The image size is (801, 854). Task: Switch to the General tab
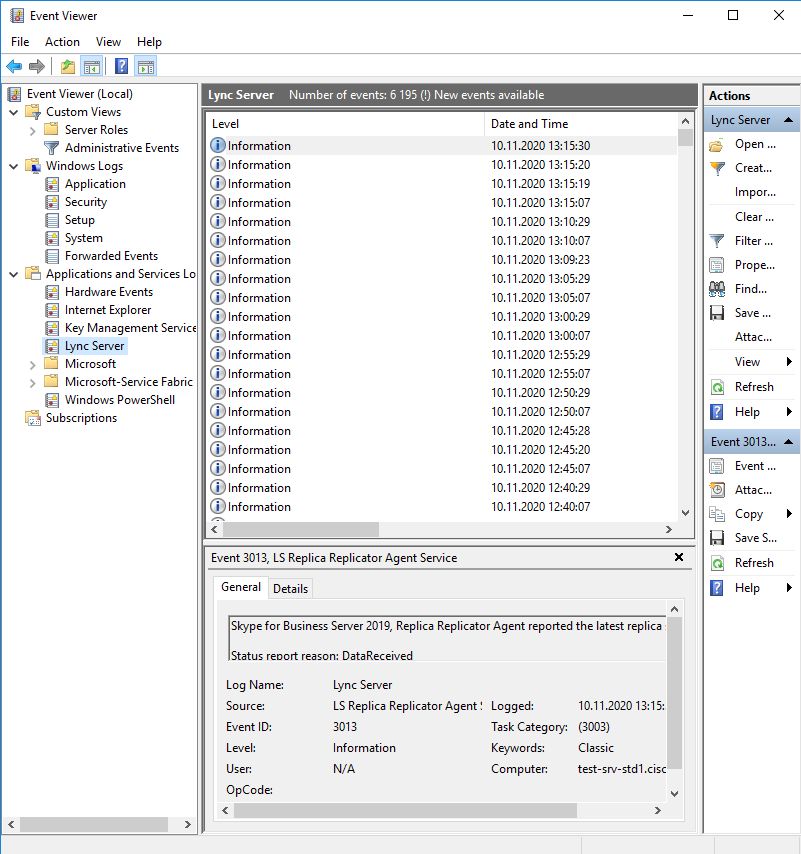click(241, 587)
